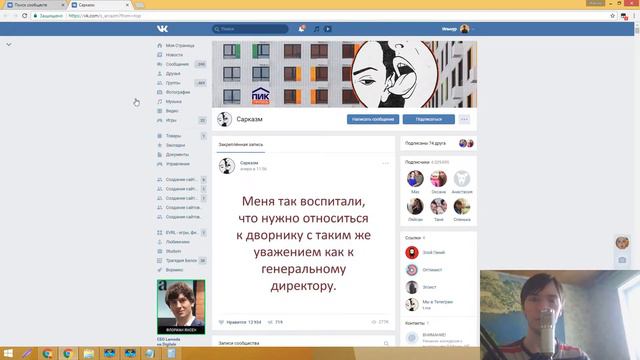640x360 pixels.
Task: Reload the page with browser refresh button
Action: click(x=24, y=16)
